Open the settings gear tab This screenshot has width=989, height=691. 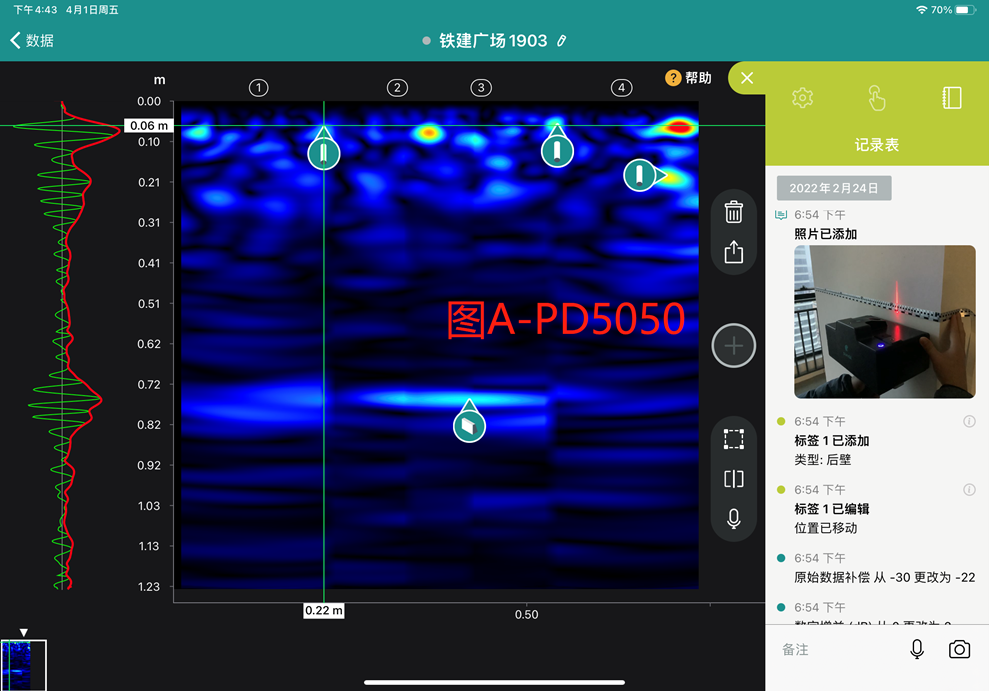tap(802, 98)
